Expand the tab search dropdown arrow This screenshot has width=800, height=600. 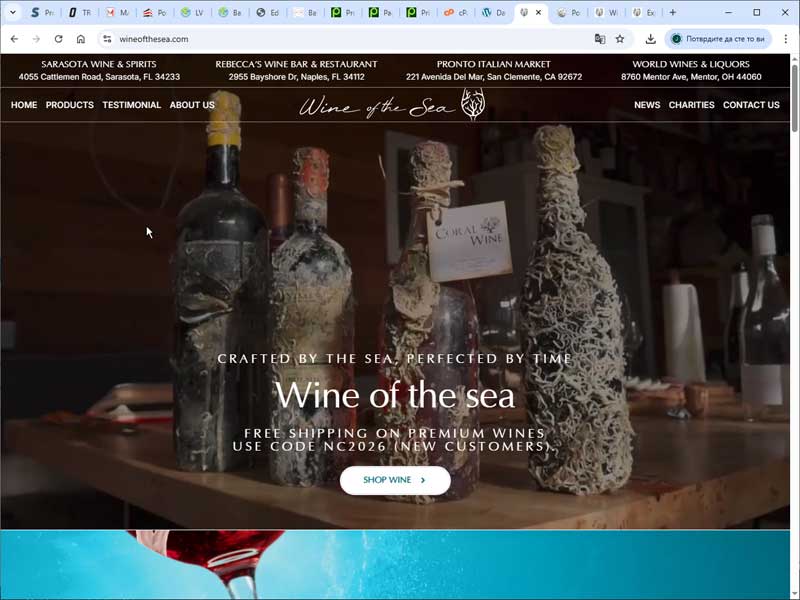[13, 13]
